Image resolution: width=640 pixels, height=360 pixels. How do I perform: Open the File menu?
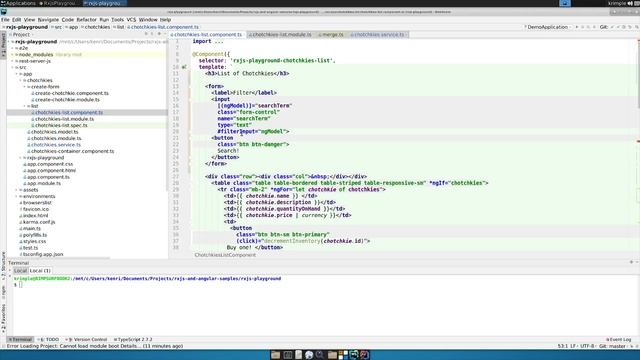click(x=5, y=20)
